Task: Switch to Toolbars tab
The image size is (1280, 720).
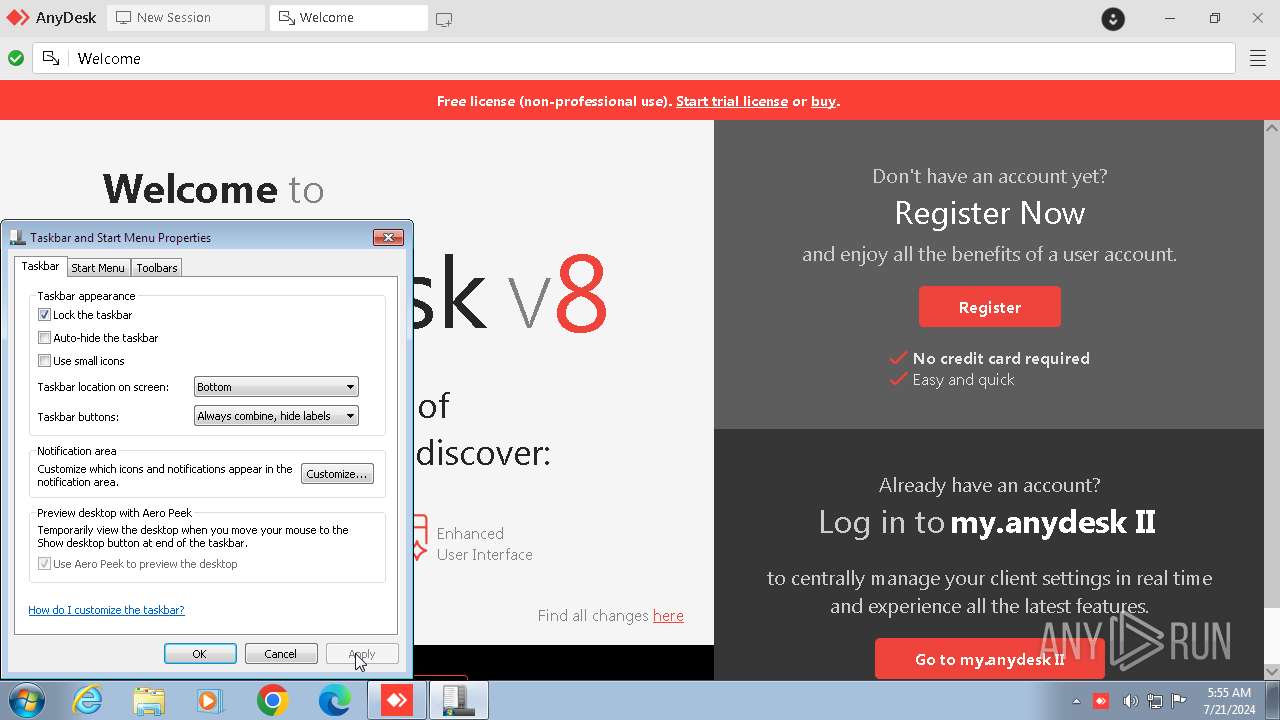Action: coord(157,268)
